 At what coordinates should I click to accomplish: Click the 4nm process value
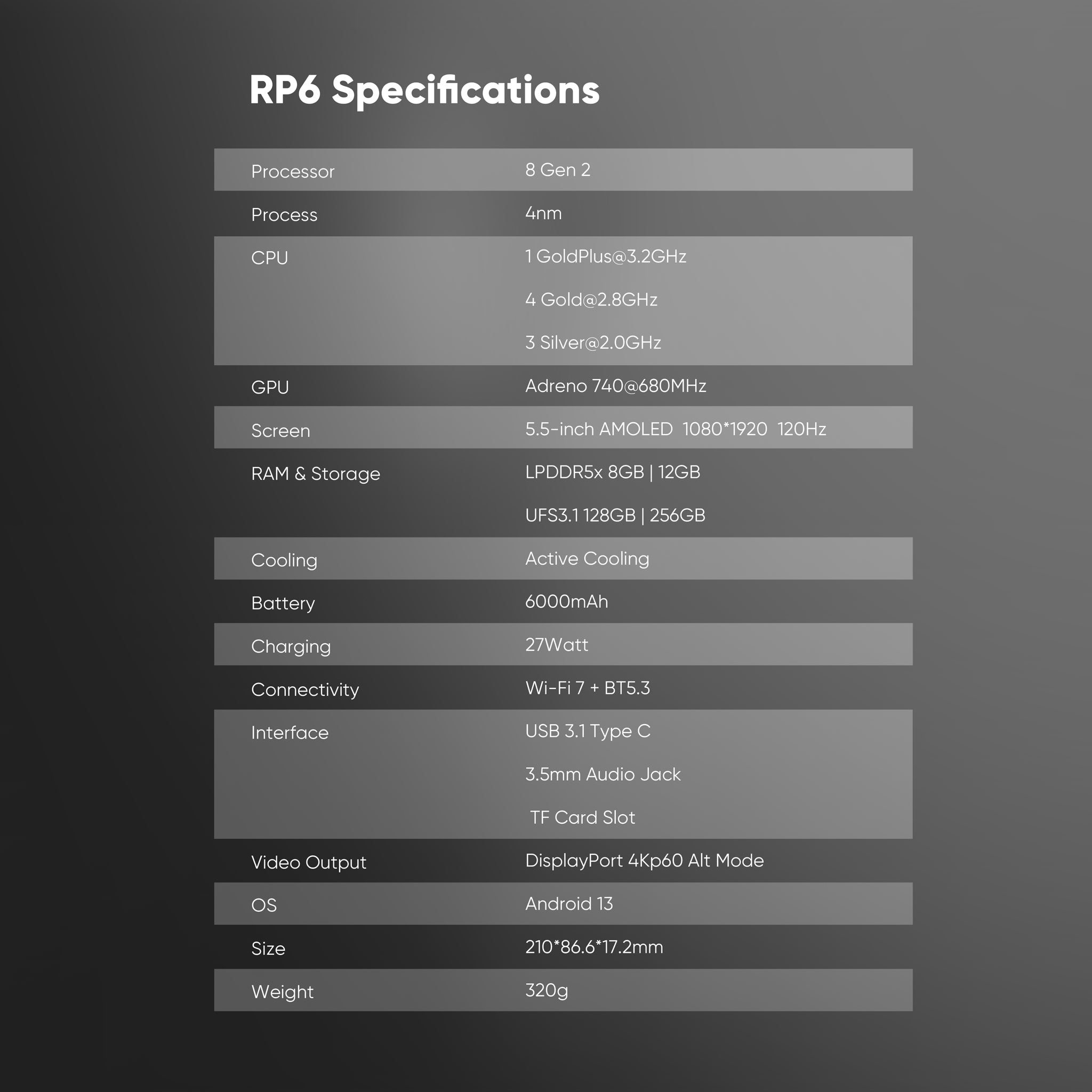tap(543, 213)
